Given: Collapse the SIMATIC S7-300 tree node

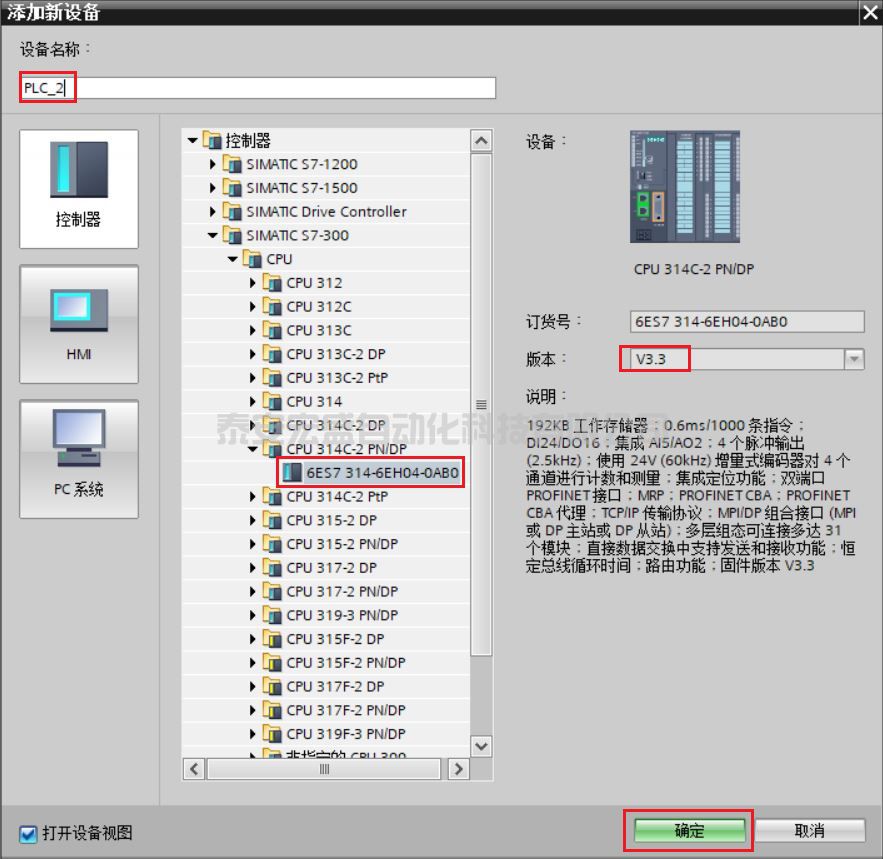Looking at the screenshot, I should click(213, 236).
